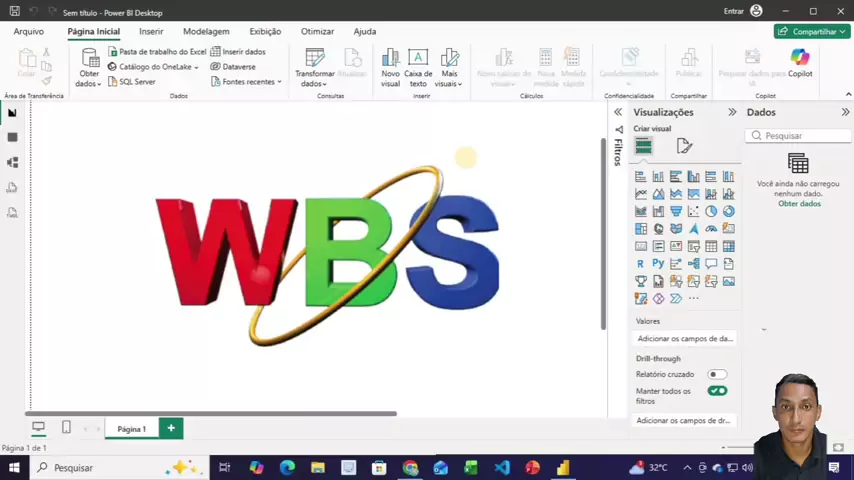Open the Mais visuais dropdown

[x=449, y=68]
